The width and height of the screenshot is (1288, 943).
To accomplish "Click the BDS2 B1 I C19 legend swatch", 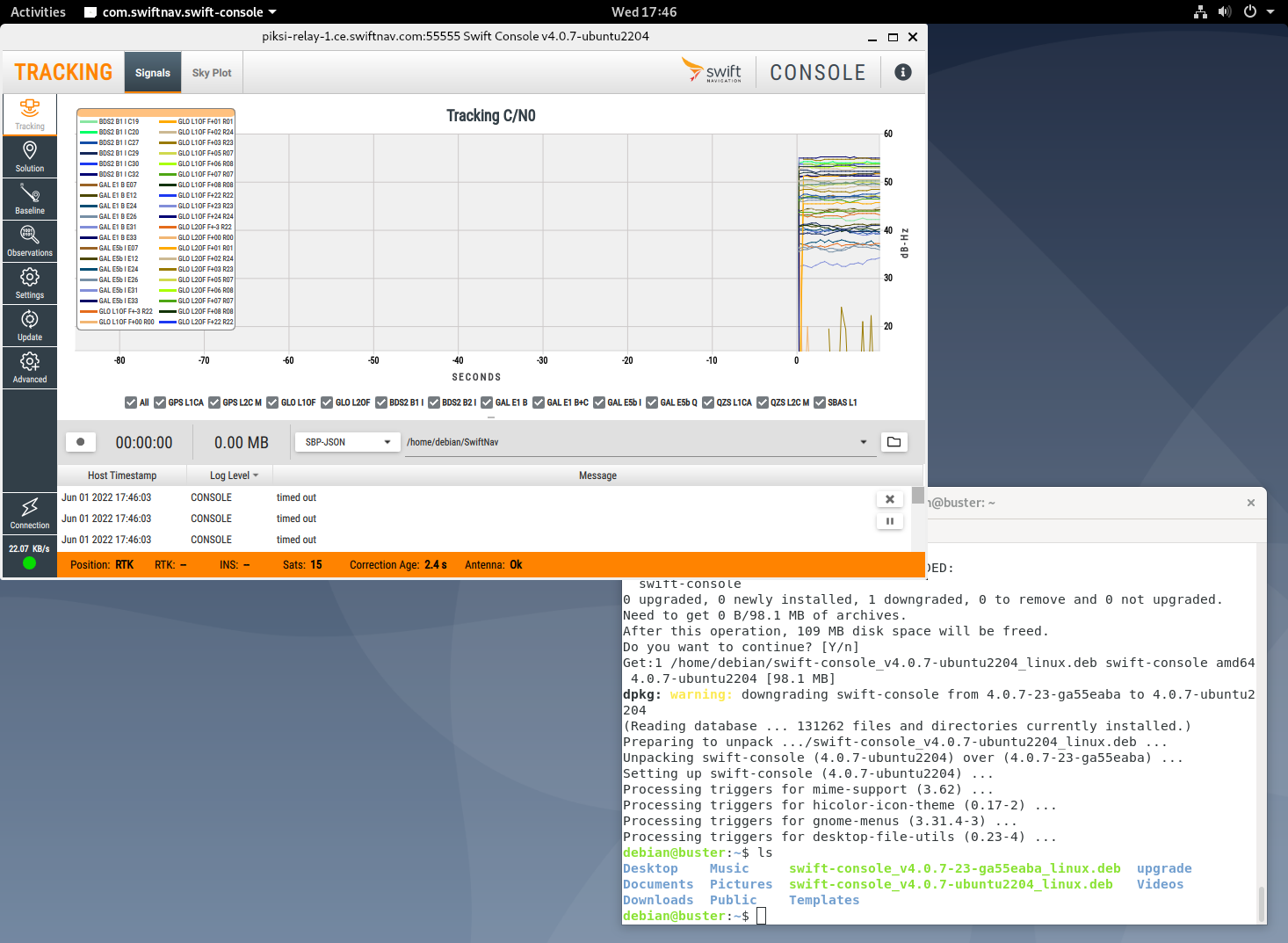I will point(88,122).
